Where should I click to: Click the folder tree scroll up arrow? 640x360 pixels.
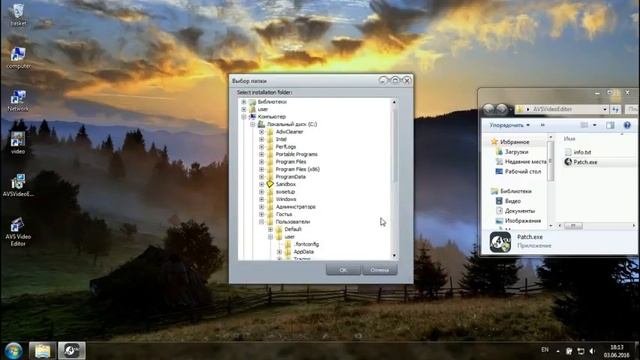click(394, 102)
